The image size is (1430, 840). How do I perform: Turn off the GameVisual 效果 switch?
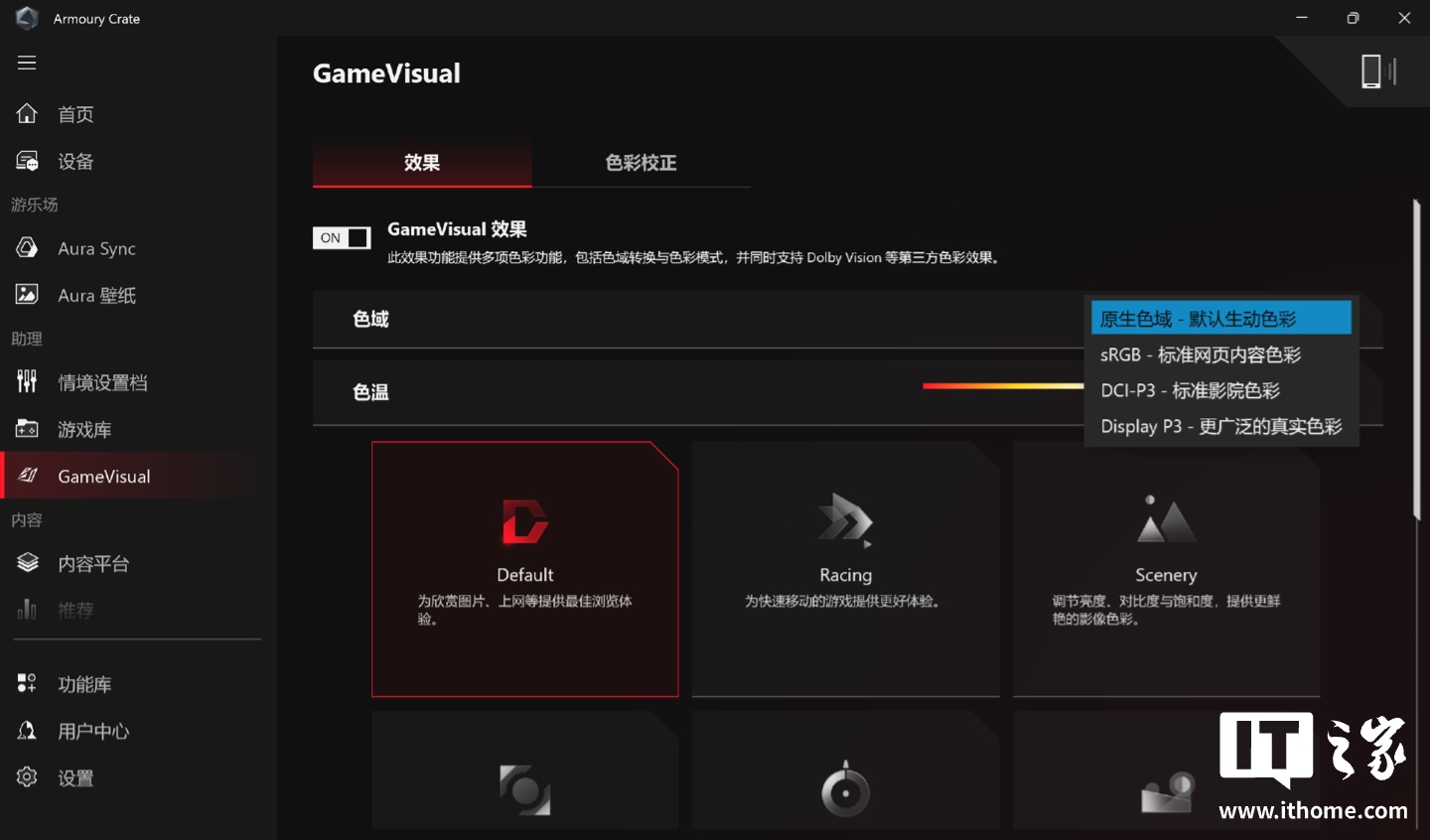tap(342, 238)
